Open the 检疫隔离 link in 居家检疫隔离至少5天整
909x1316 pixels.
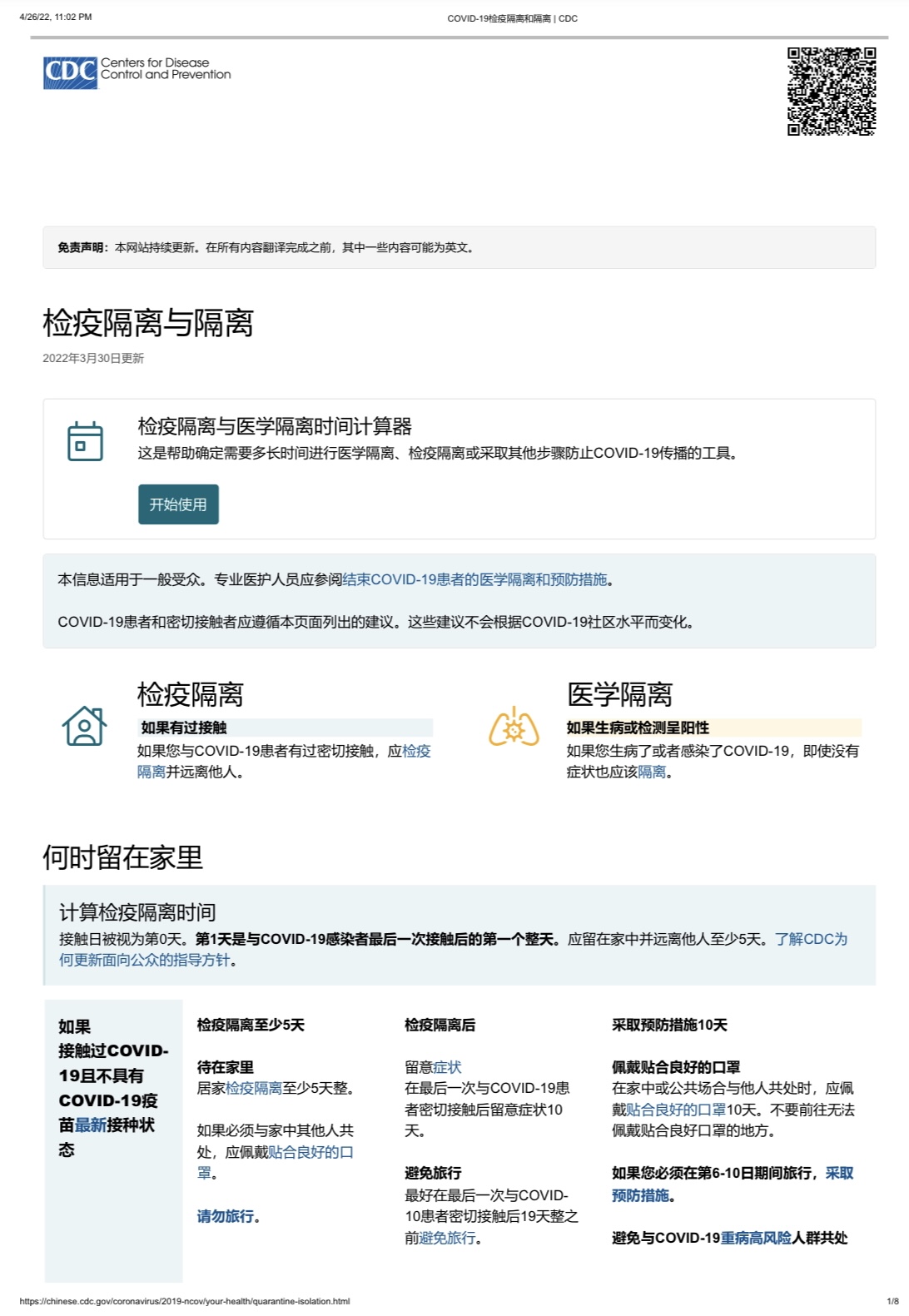pos(254,1088)
